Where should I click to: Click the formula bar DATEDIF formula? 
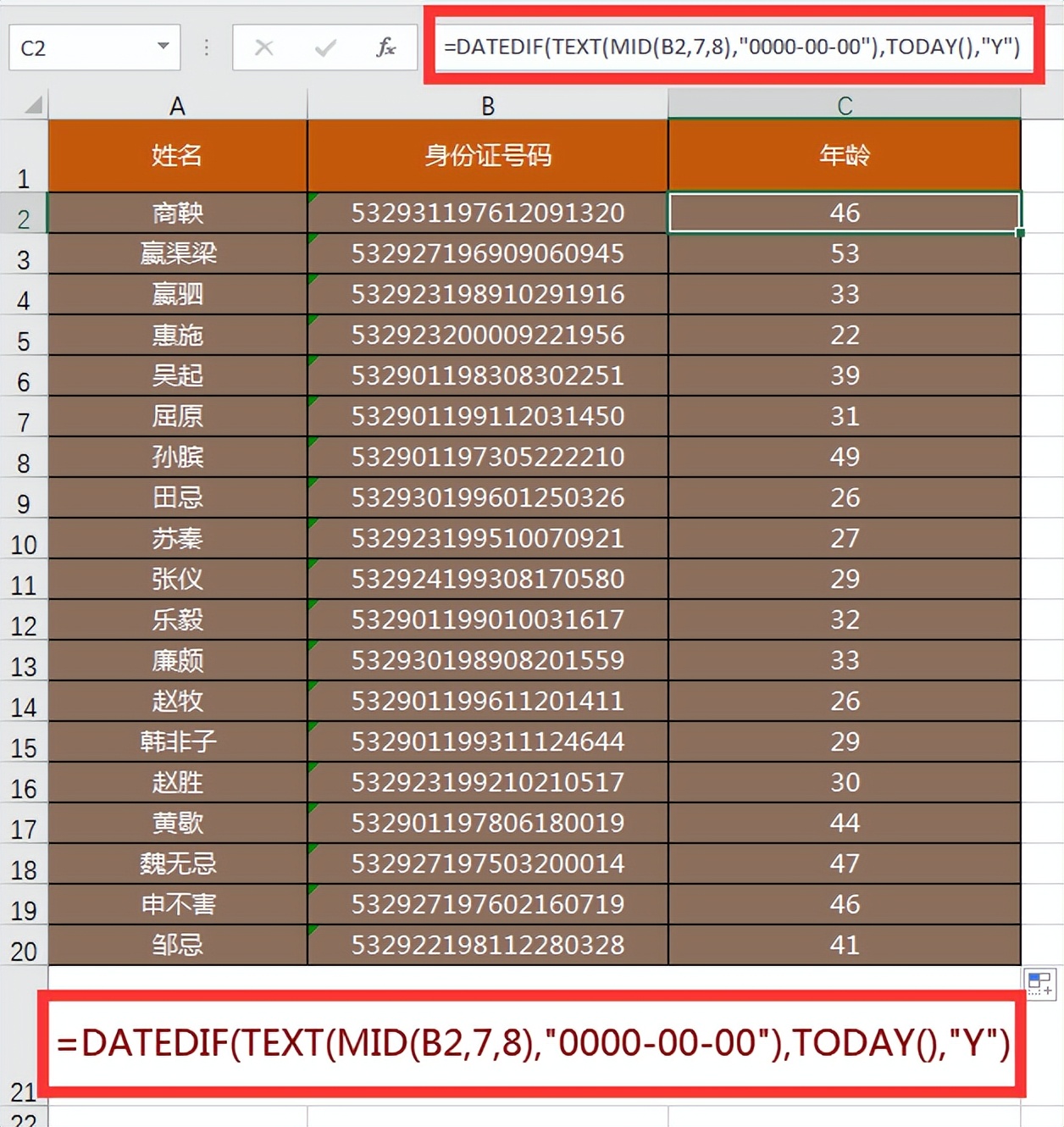tap(733, 48)
